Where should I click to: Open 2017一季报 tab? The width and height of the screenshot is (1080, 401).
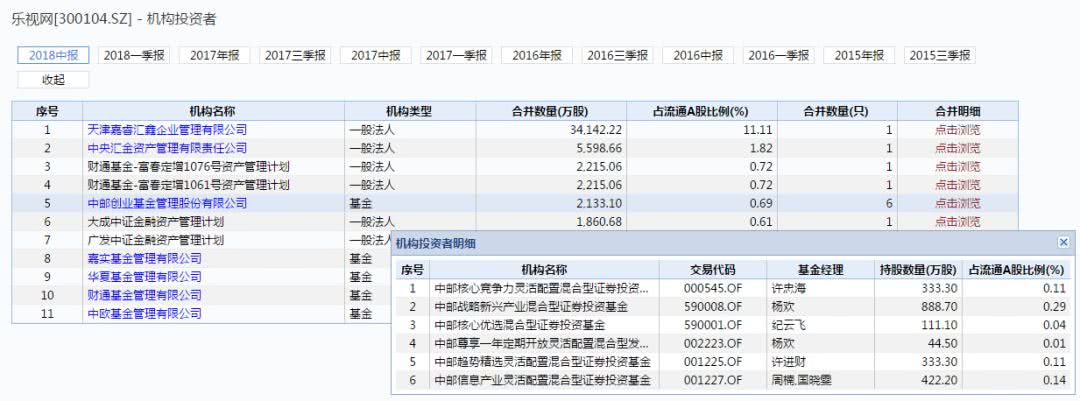pyautogui.click(x=456, y=56)
